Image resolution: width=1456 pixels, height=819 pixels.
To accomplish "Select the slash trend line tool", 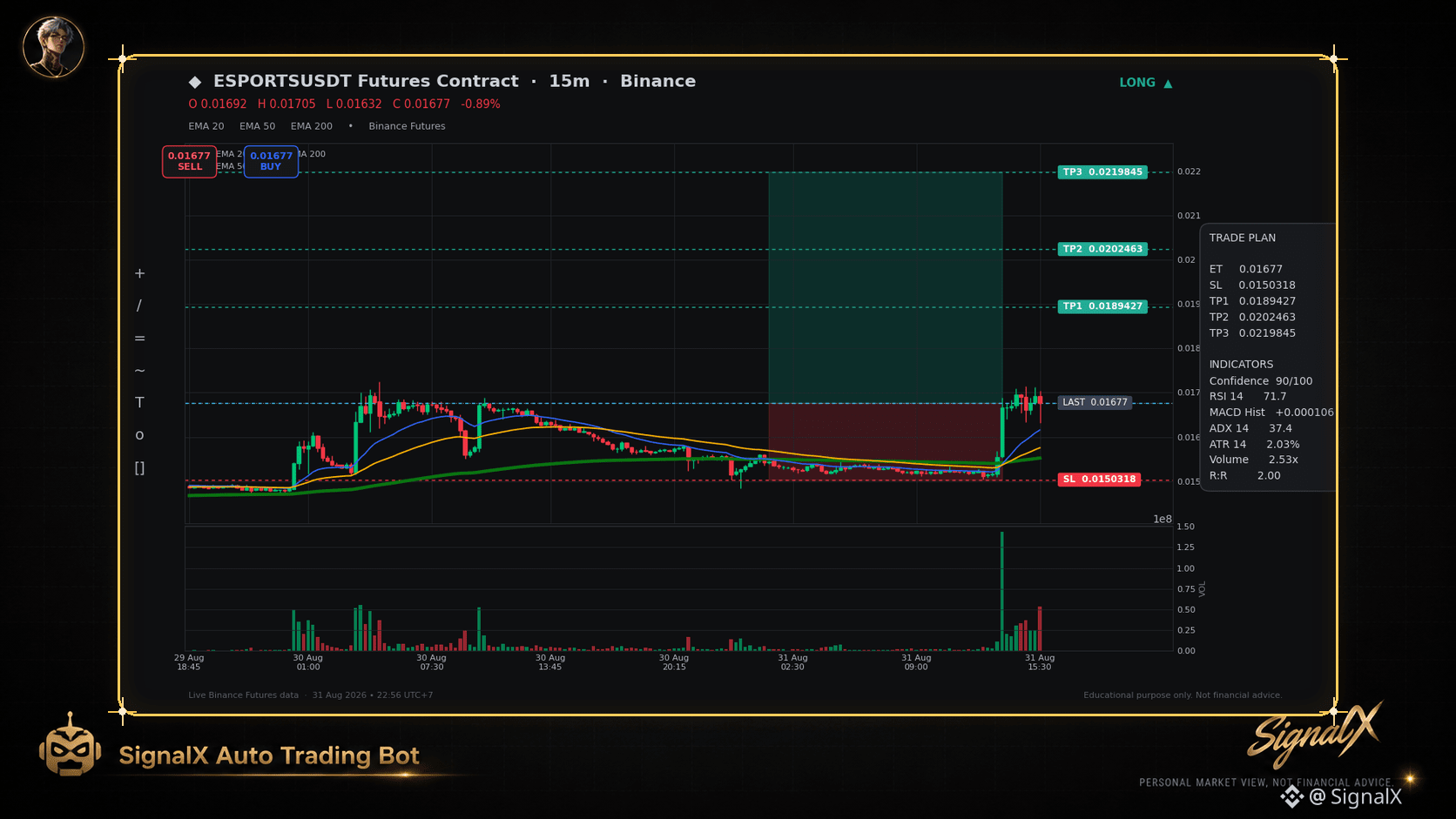I will tap(139, 305).
